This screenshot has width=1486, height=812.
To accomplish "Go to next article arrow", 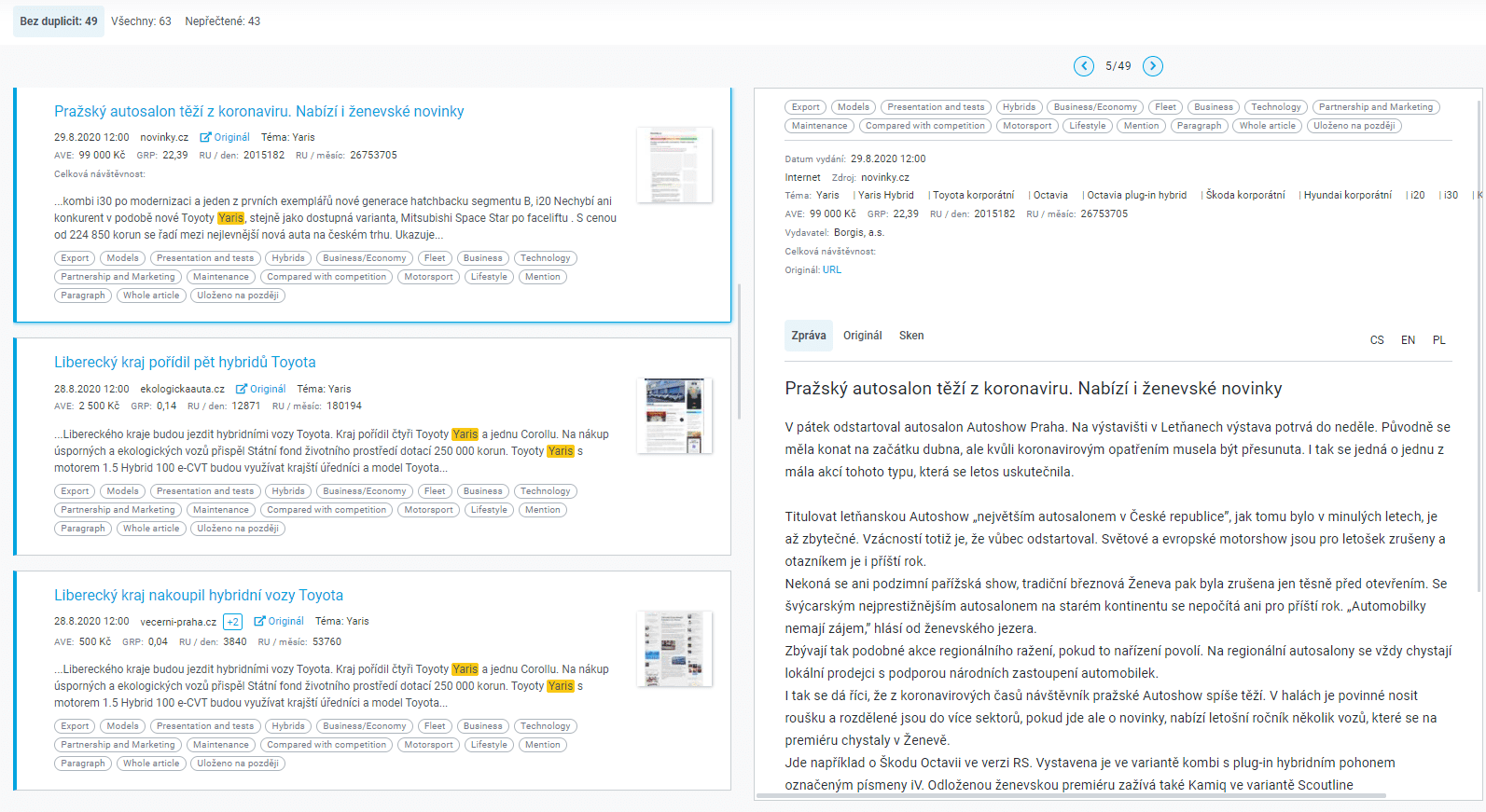I will (x=1153, y=66).
